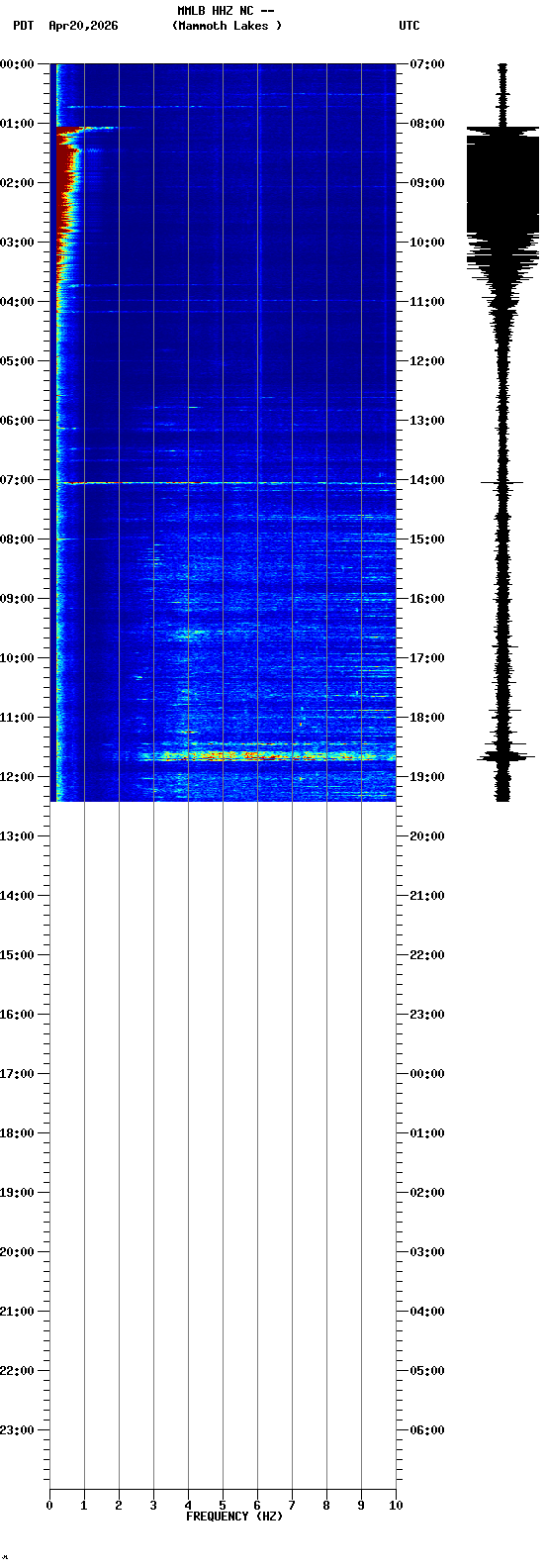Click the '08:00' UTC time label

pos(427,124)
